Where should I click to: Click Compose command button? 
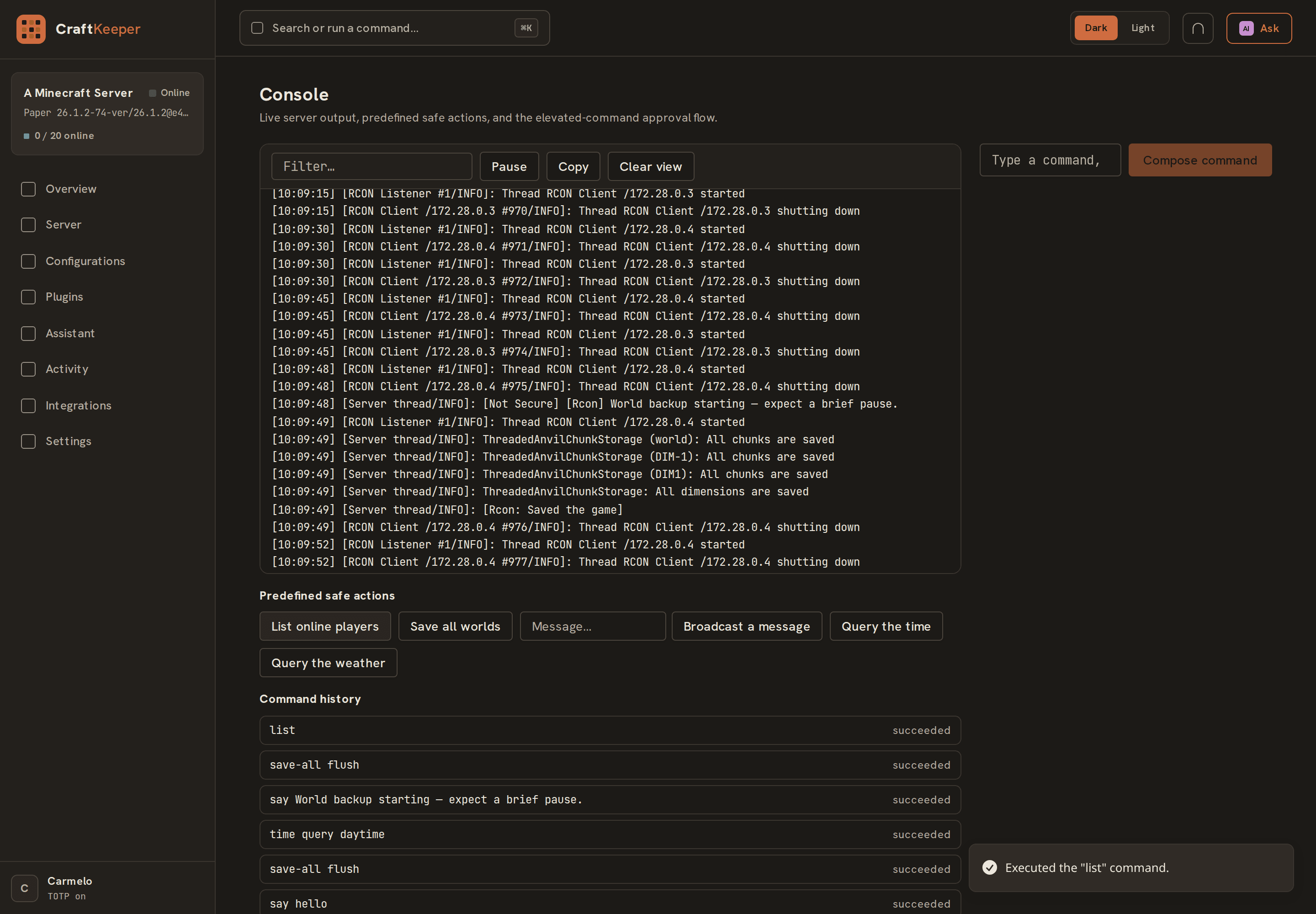(1200, 160)
